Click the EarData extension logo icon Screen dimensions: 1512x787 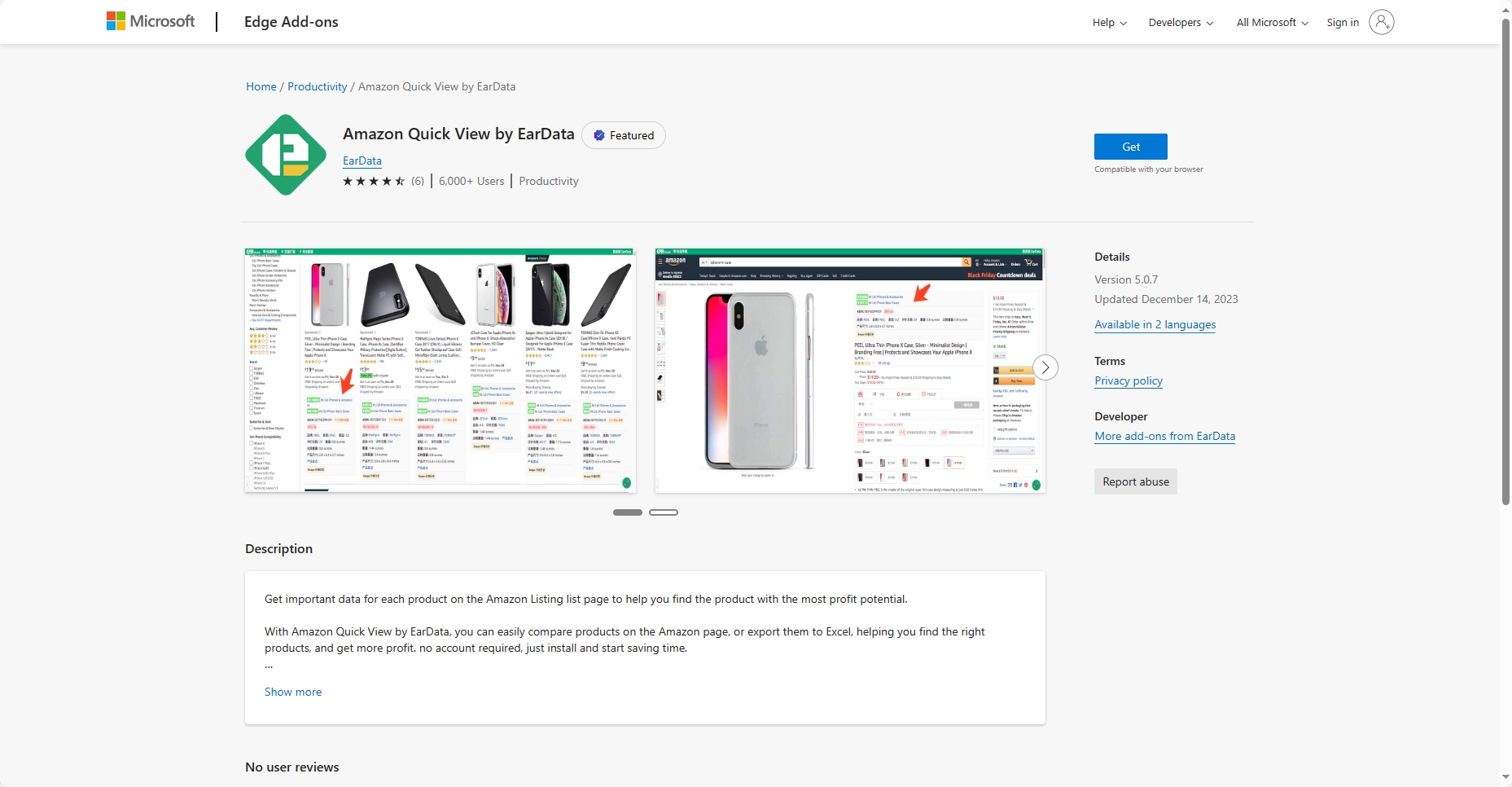pyautogui.click(x=286, y=155)
